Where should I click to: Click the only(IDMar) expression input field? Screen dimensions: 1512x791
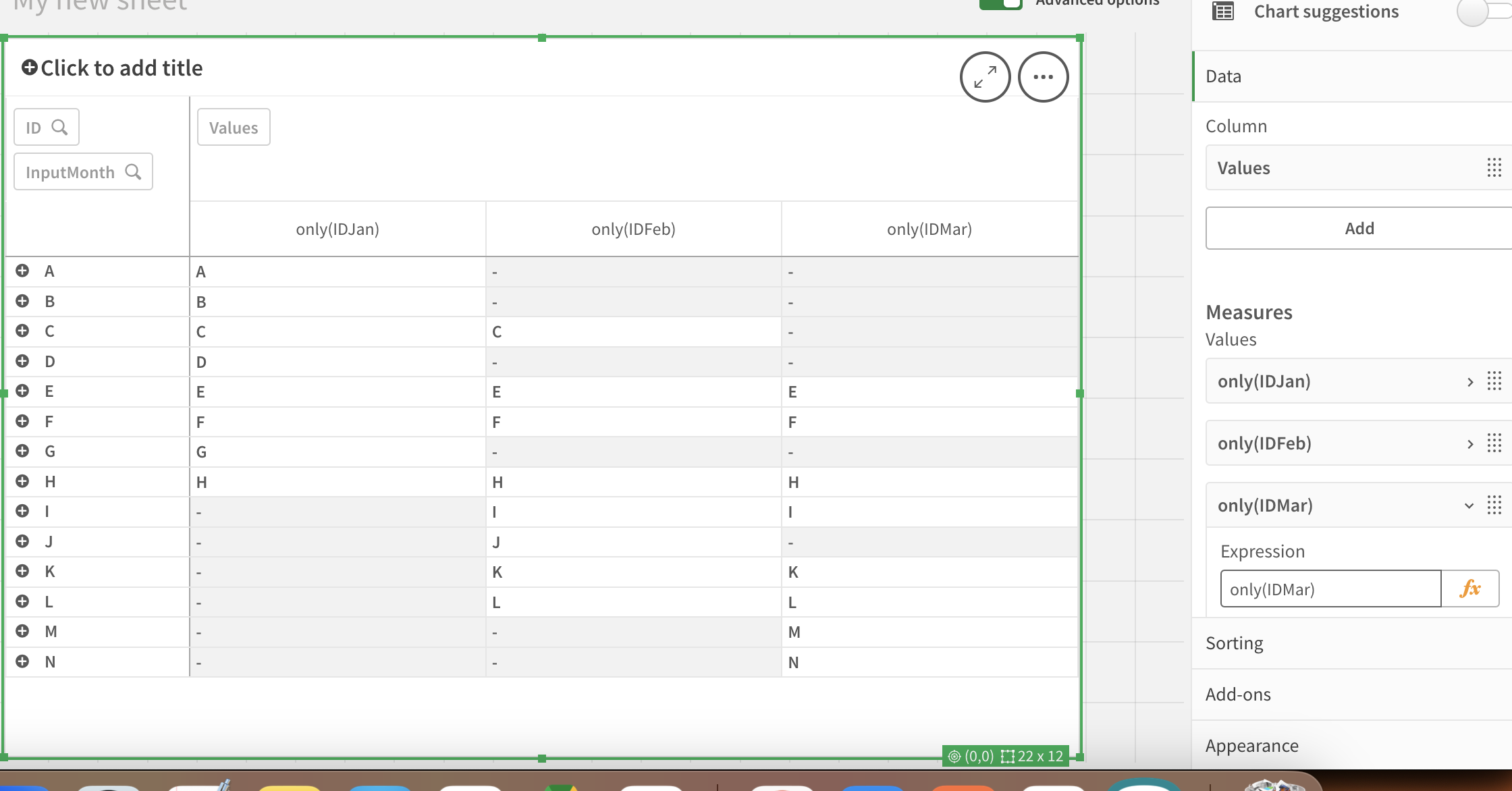click(x=1330, y=589)
